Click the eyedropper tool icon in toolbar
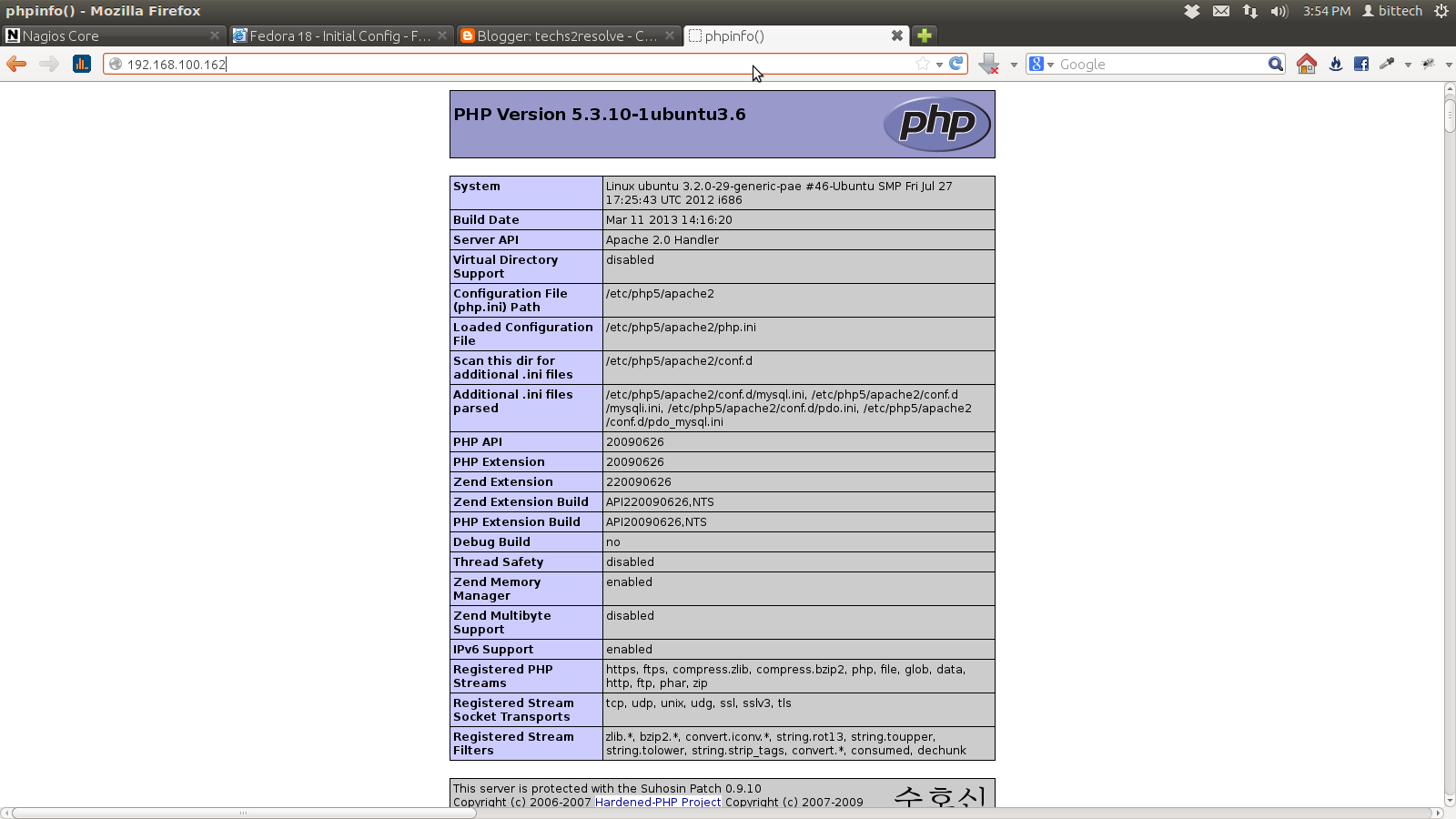Image resolution: width=1456 pixels, height=819 pixels. (1387, 64)
